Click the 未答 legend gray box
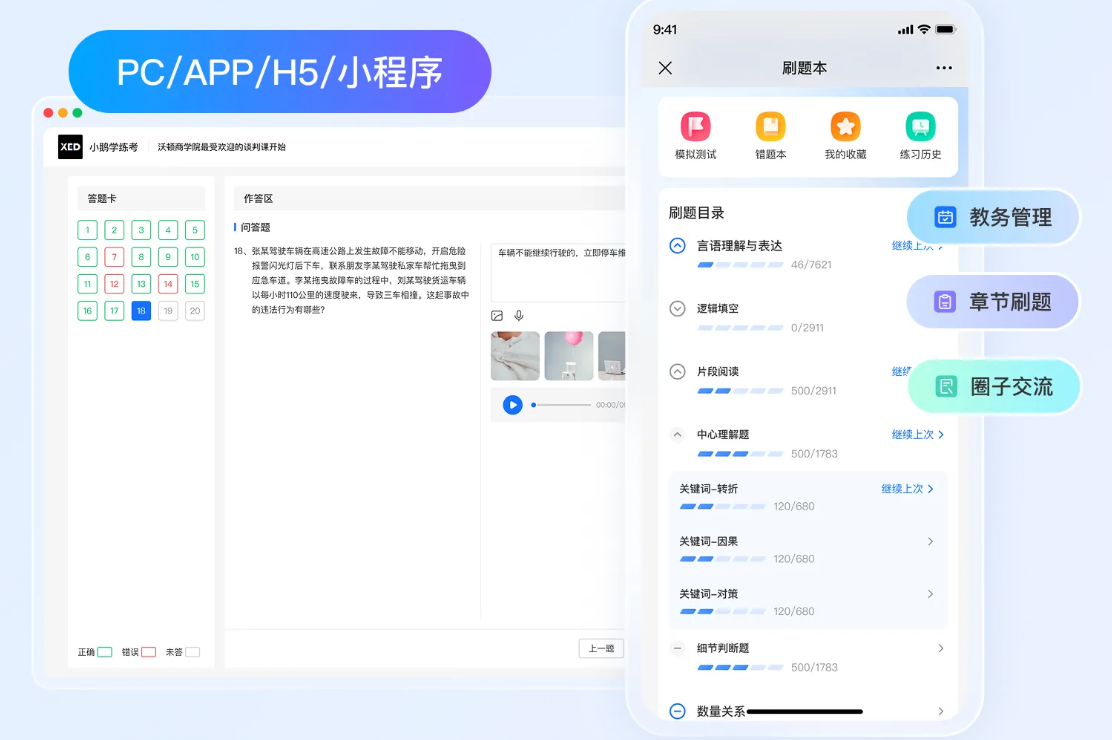Viewport: 1112px width, 740px height. click(192, 652)
